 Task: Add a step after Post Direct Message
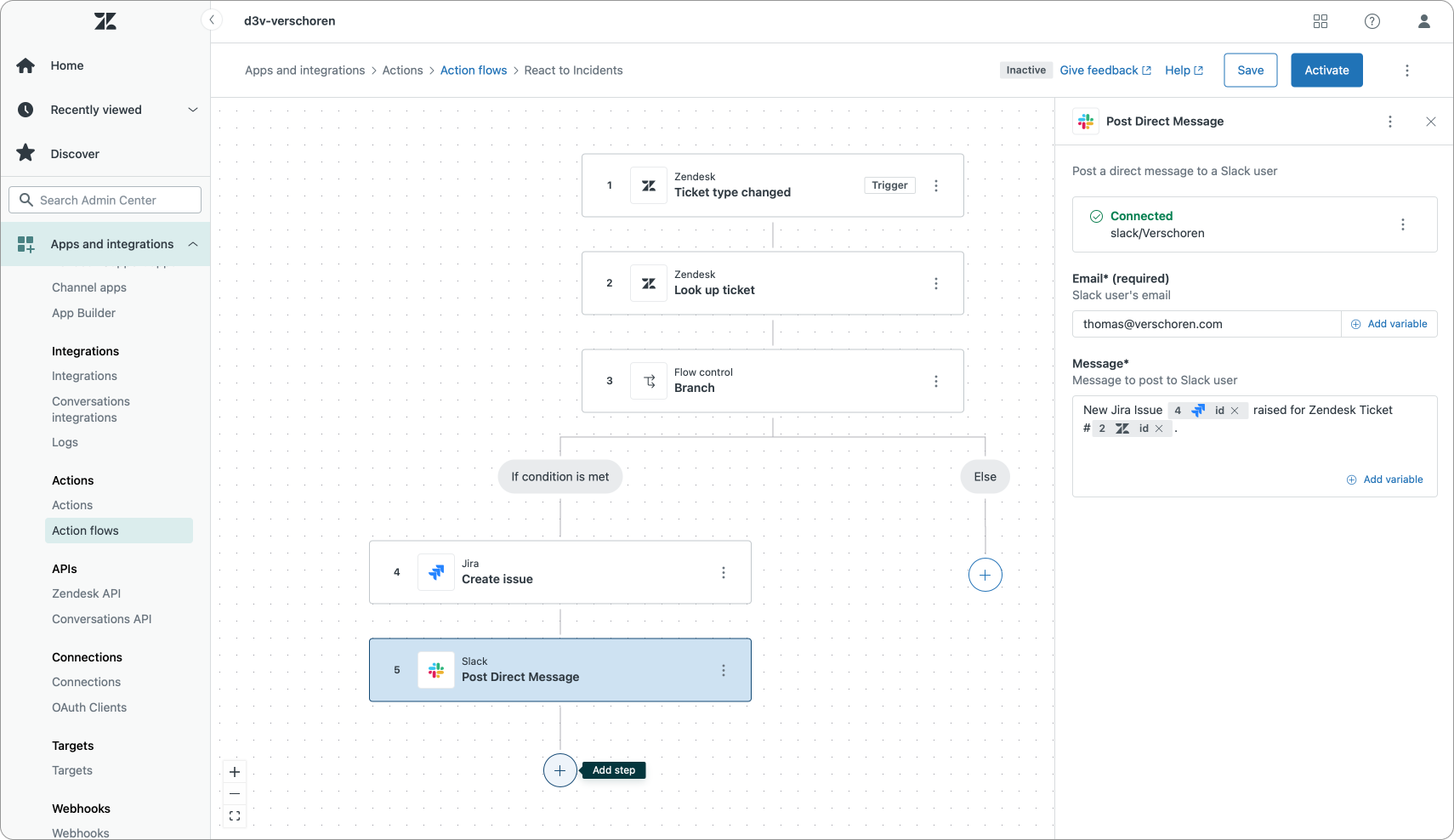click(x=560, y=770)
